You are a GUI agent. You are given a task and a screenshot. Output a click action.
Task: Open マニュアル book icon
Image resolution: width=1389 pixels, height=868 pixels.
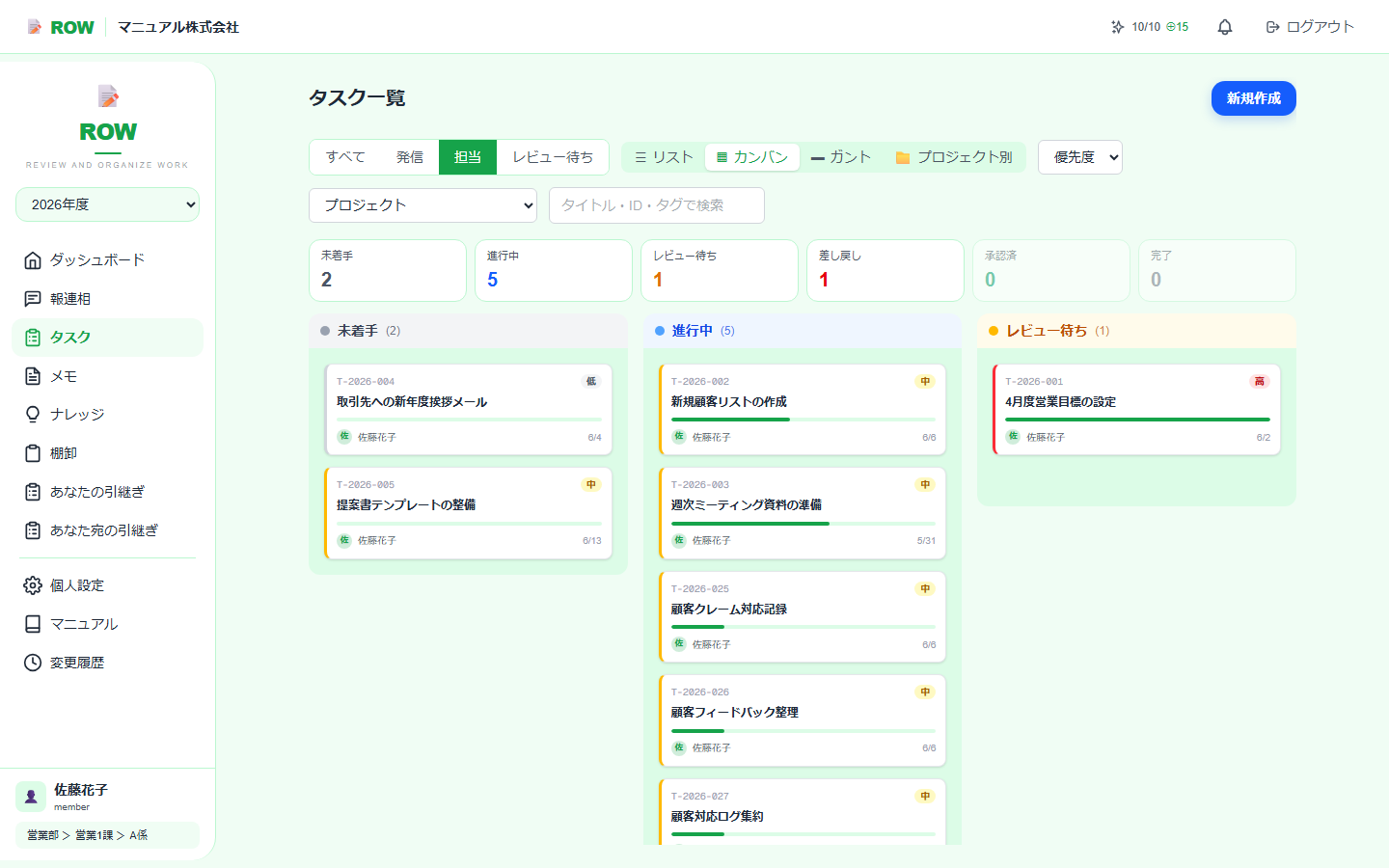point(33,624)
